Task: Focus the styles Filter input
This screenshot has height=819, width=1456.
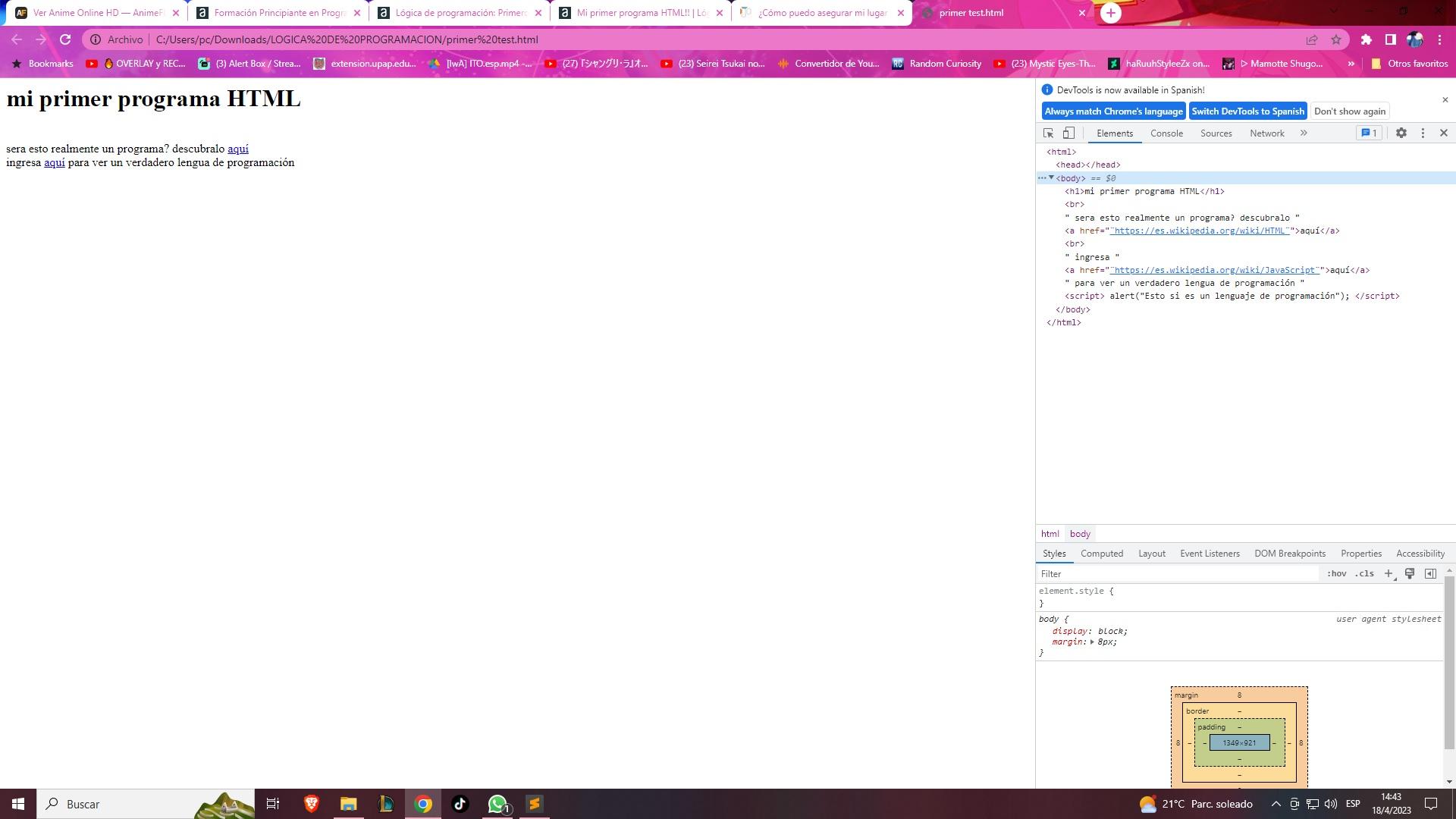Action: pos(1178,574)
